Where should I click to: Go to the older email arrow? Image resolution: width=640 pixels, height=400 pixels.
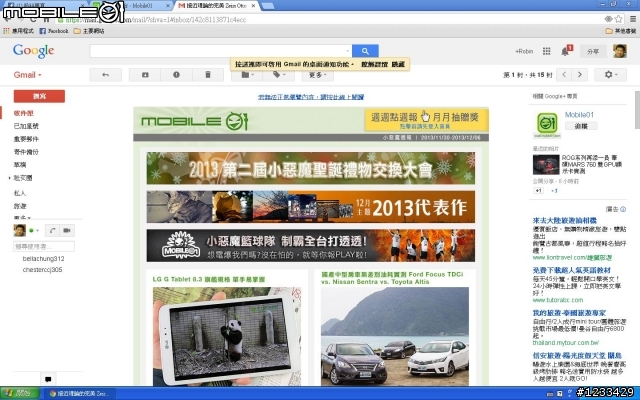[579, 75]
